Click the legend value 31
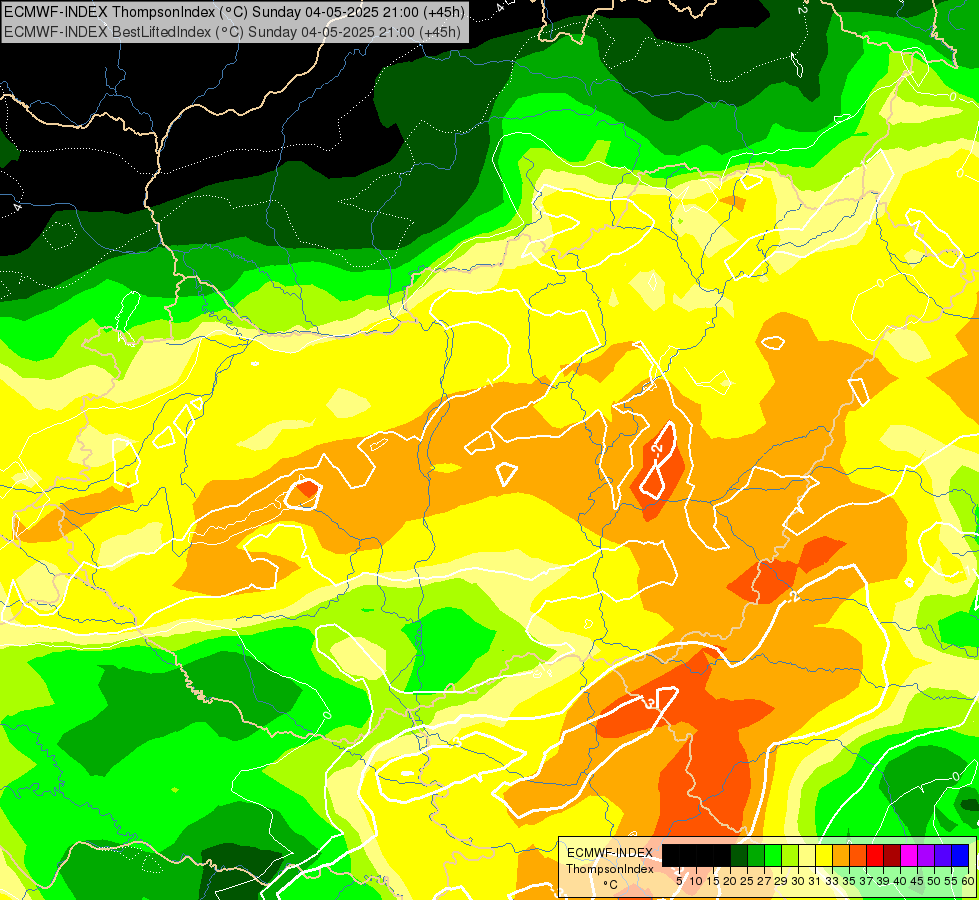The width and height of the screenshot is (979, 900). click(815, 881)
